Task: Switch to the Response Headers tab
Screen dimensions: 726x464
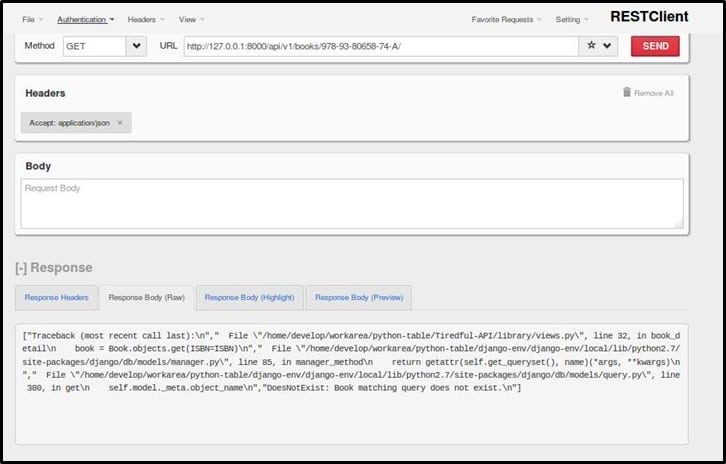Action: (x=56, y=297)
